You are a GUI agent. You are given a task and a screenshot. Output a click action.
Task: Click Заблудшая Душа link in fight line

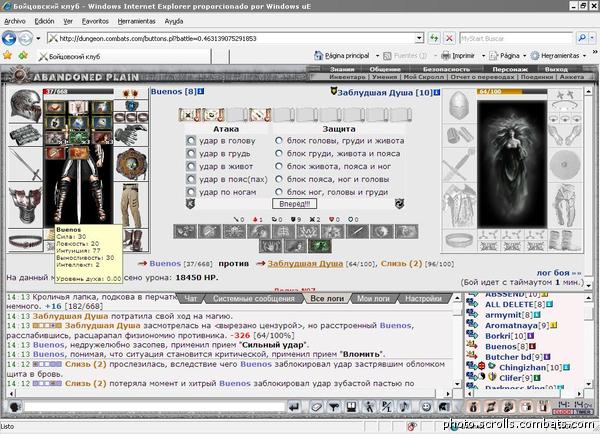coord(305,264)
